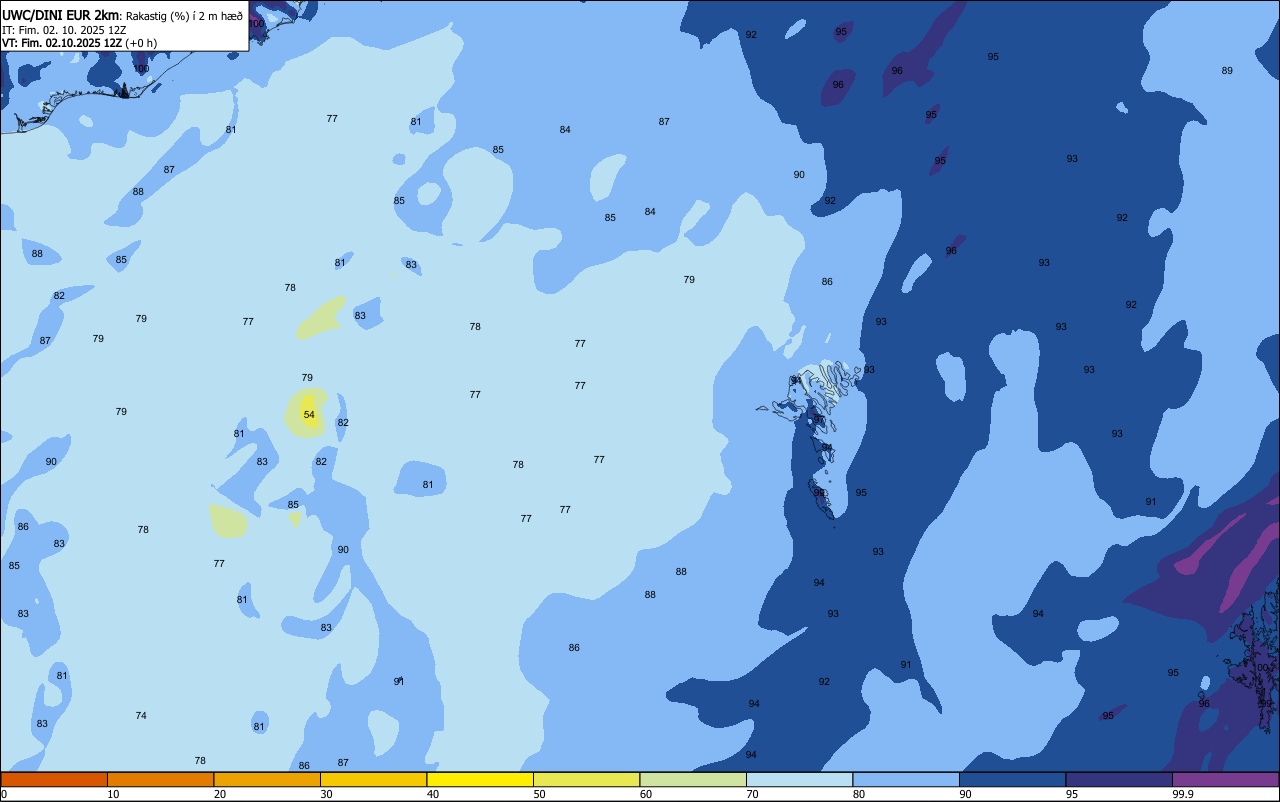Click the dark blue 90–95 legend swatch
The width and height of the screenshot is (1280, 802).
pyautogui.click(x=1012, y=779)
